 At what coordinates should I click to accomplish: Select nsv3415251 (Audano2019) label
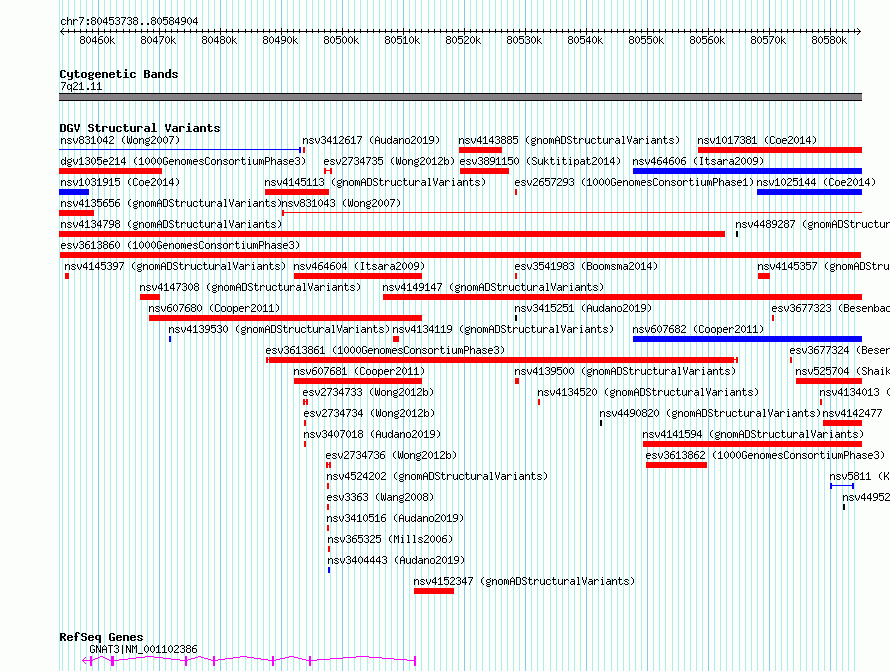[x=583, y=308]
